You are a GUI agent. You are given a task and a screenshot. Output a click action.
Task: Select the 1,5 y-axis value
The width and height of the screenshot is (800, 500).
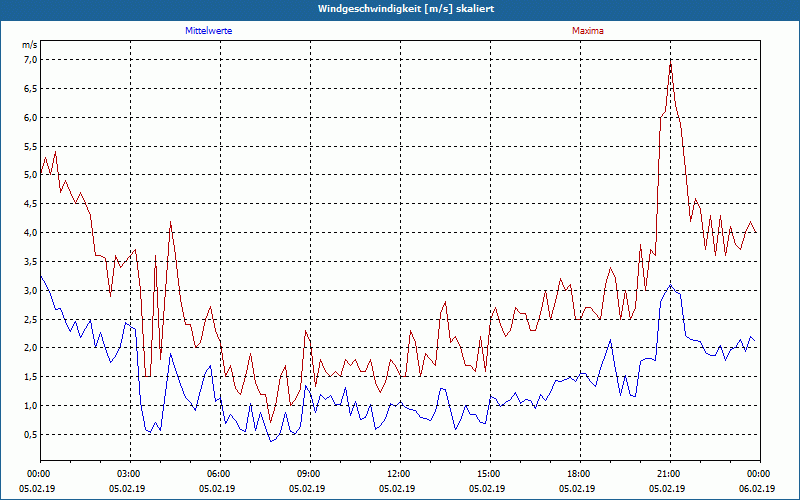(30, 377)
